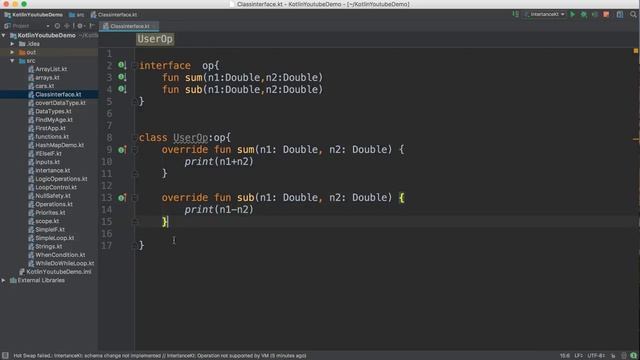Expand External Libraries node
The width and height of the screenshot is (640, 360).
click(4, 280)
